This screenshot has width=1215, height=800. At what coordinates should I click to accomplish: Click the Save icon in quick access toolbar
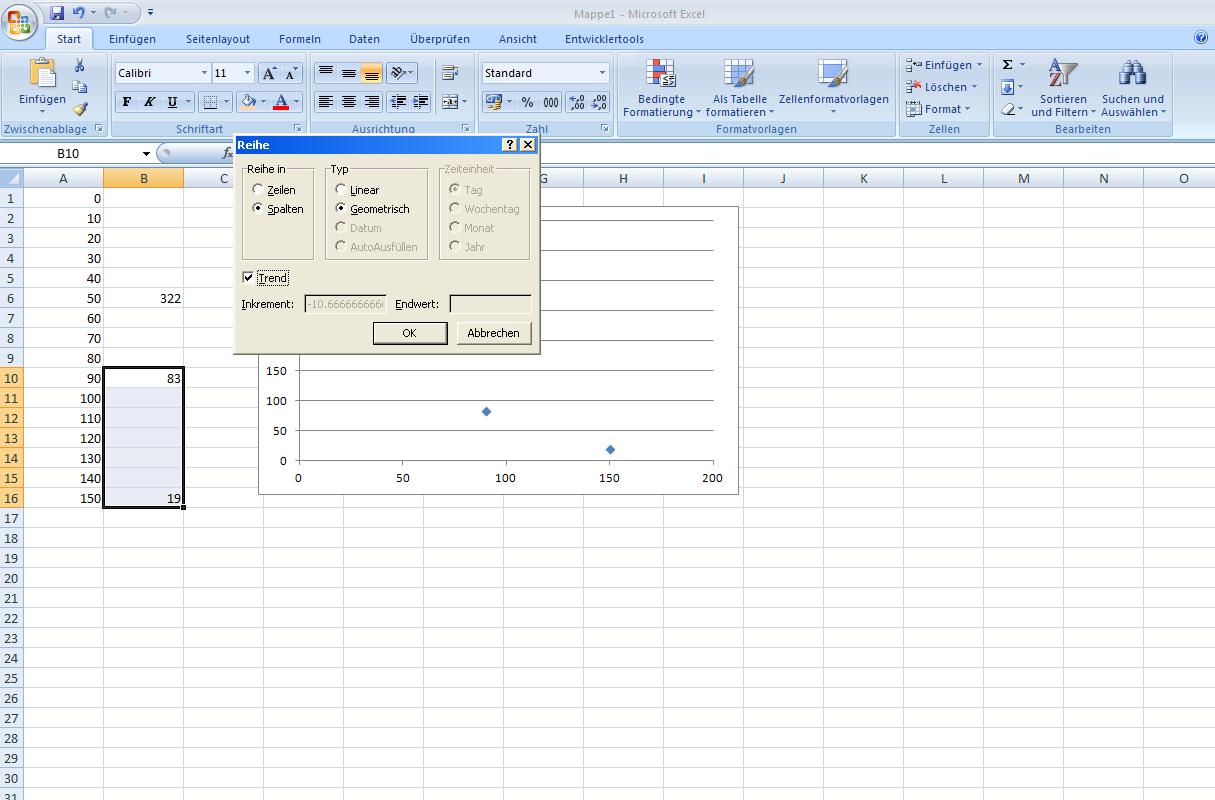[57, 13]
